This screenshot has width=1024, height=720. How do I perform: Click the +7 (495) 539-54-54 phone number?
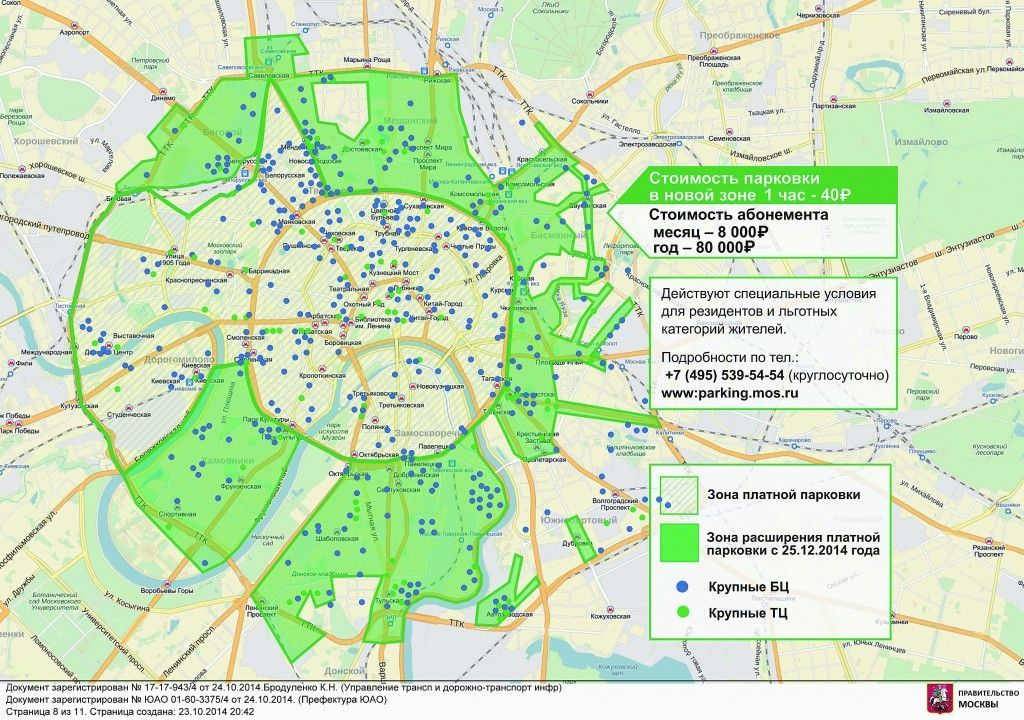[724, 373]
